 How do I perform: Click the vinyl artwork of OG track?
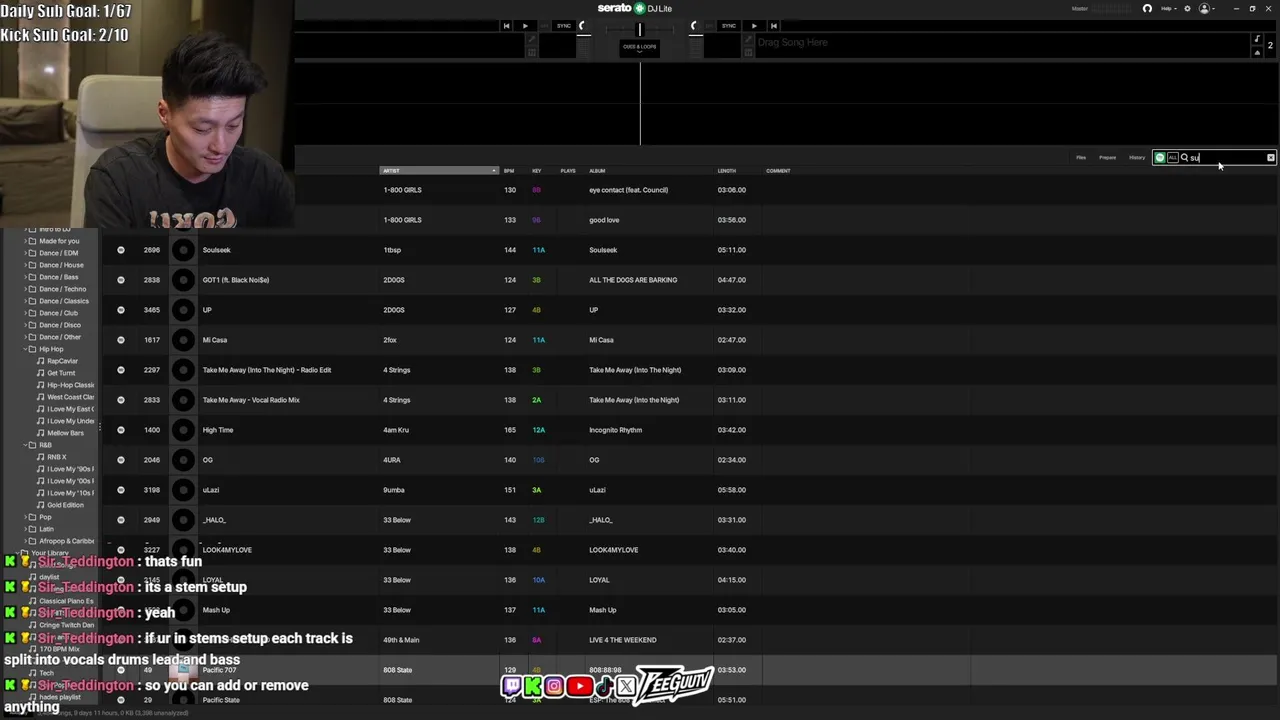coord(183,460)
